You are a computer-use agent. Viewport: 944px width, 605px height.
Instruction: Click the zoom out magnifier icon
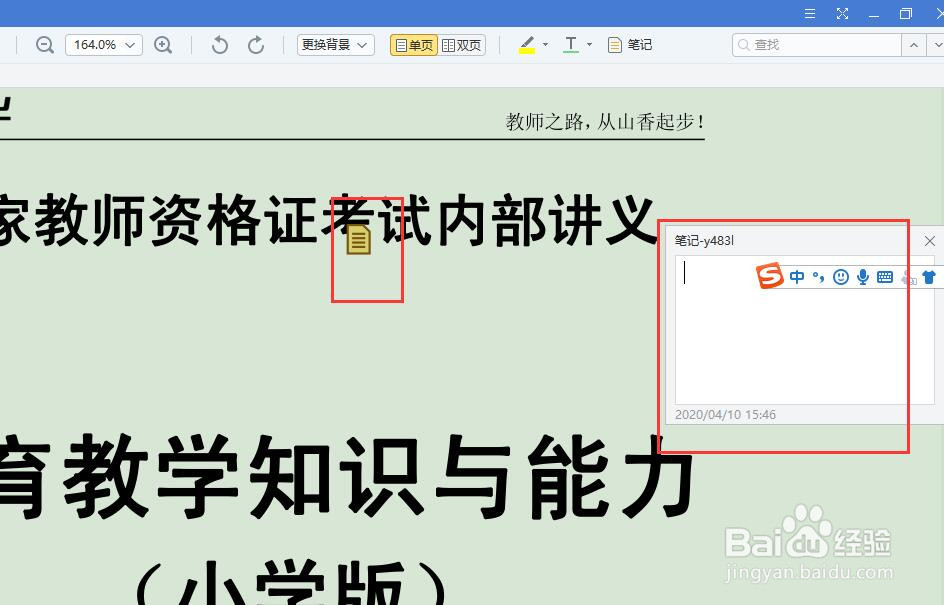tap(45, 45)
